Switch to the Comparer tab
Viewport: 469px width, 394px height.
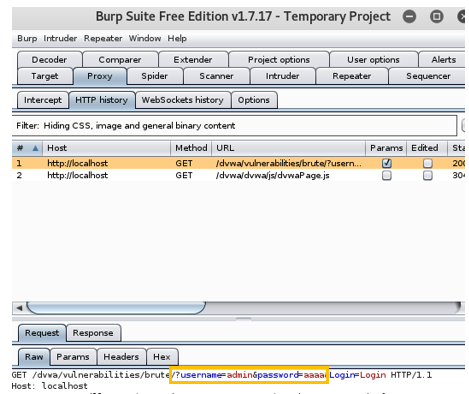(120, 60)
